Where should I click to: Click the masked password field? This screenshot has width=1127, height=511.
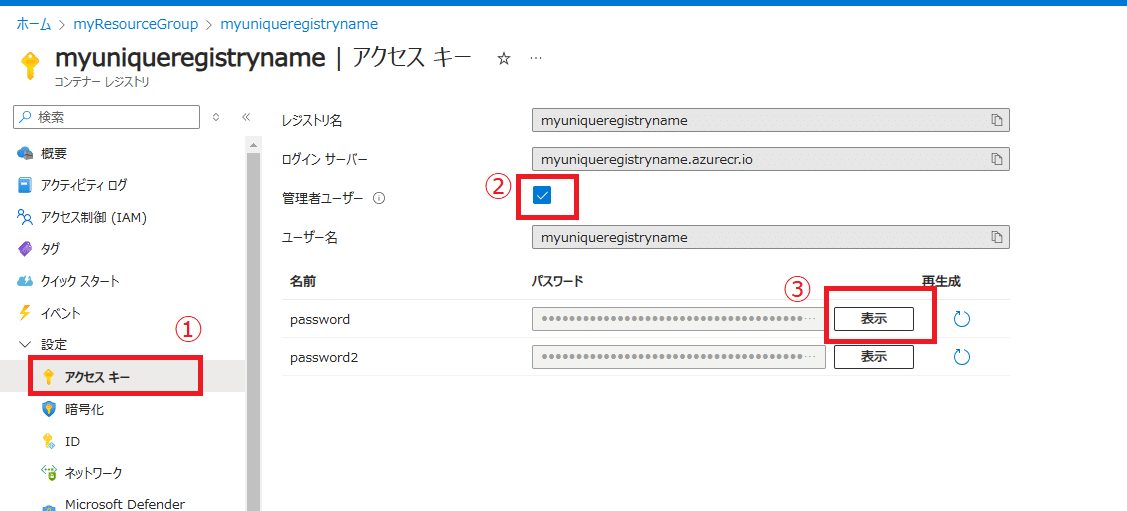tap(678, 318)
